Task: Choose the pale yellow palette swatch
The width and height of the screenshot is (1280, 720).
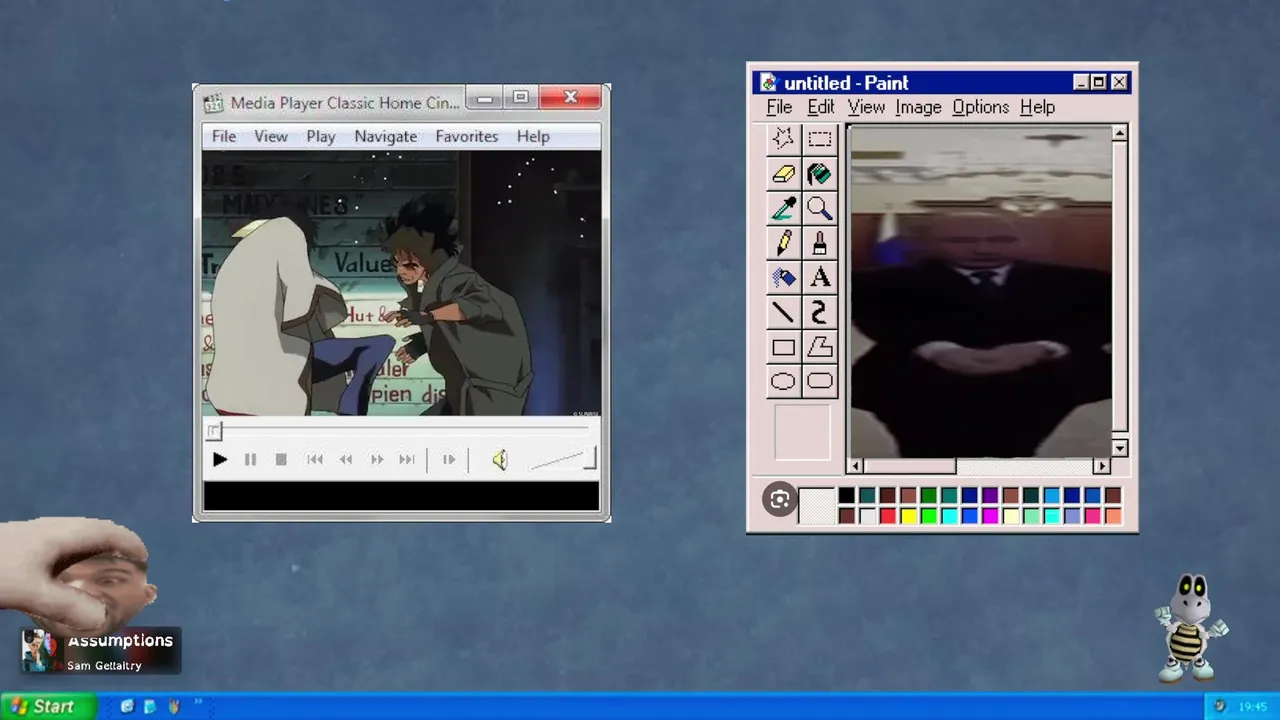Action: click(1011, 516)
